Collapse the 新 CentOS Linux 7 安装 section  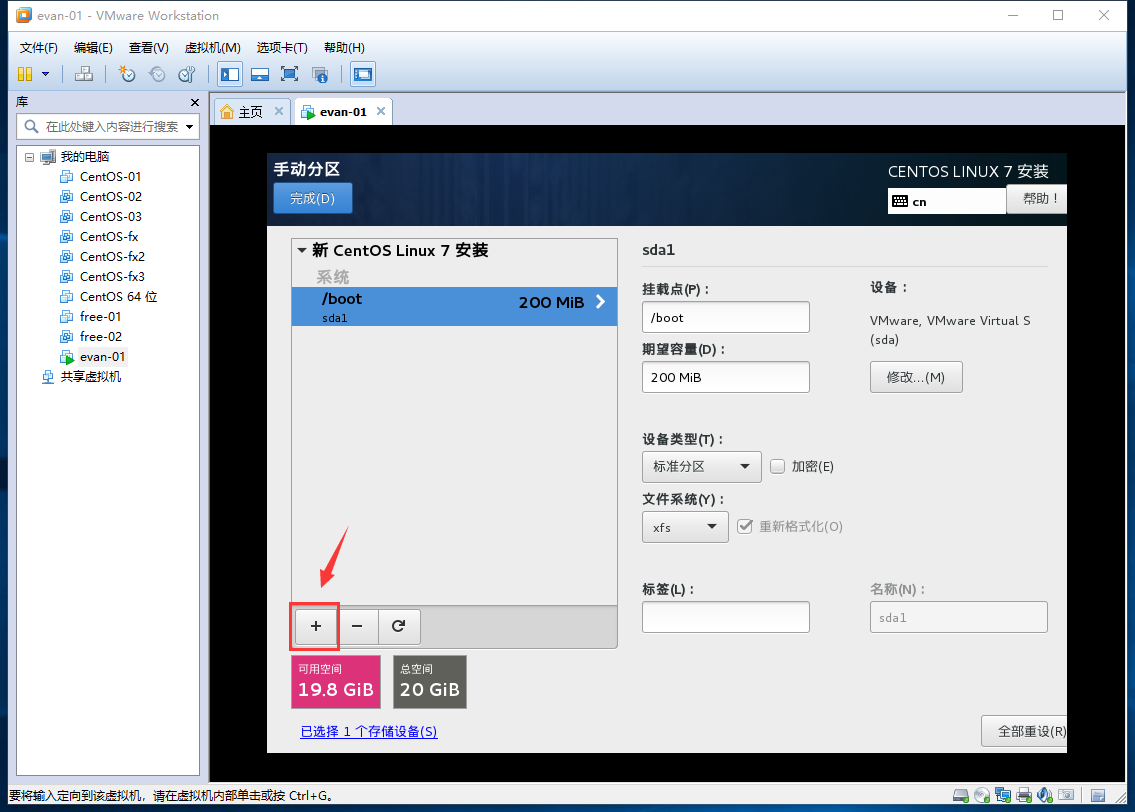tap(302, 250)
